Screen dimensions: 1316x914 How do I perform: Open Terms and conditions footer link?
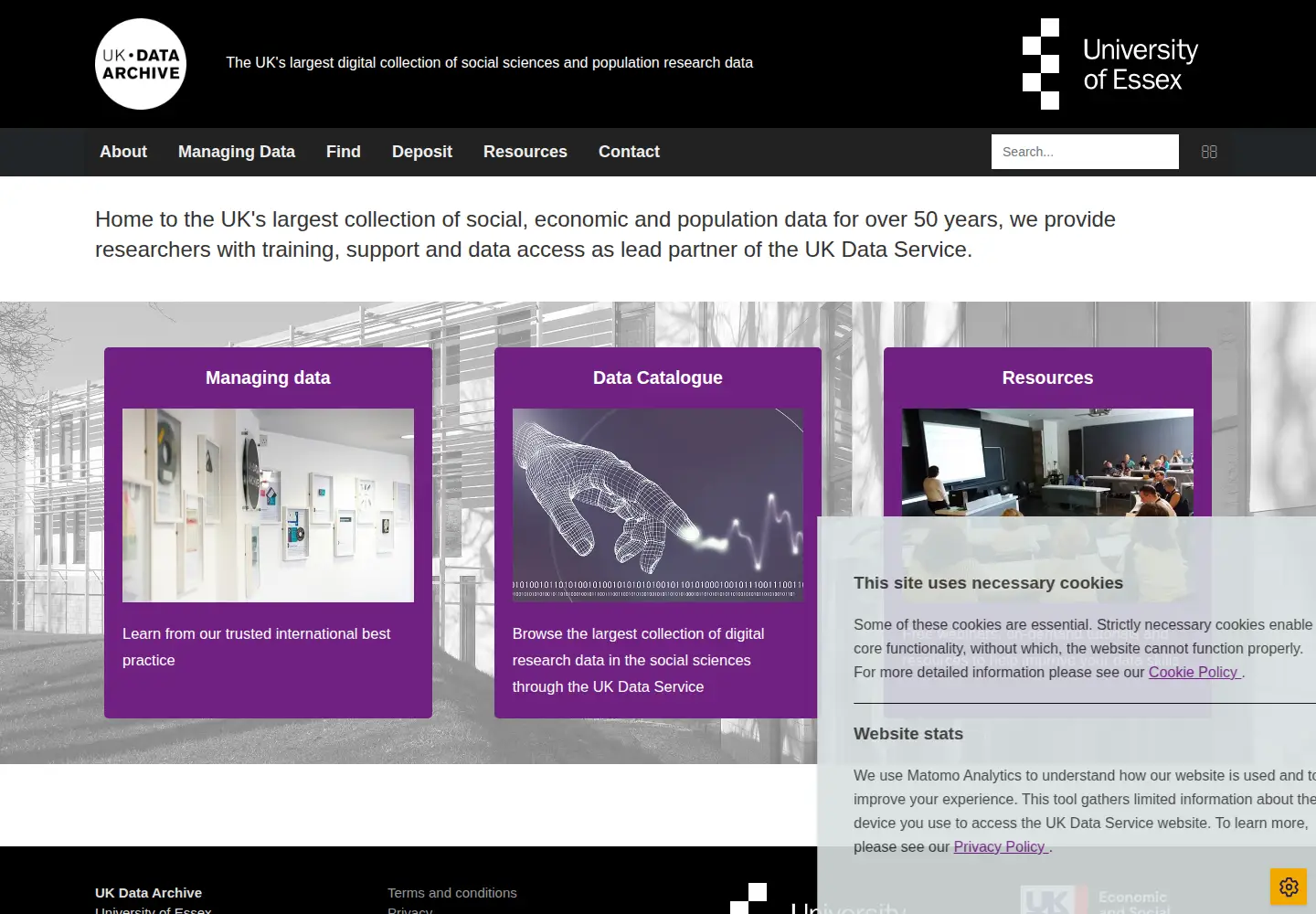[x=452, y=893]
